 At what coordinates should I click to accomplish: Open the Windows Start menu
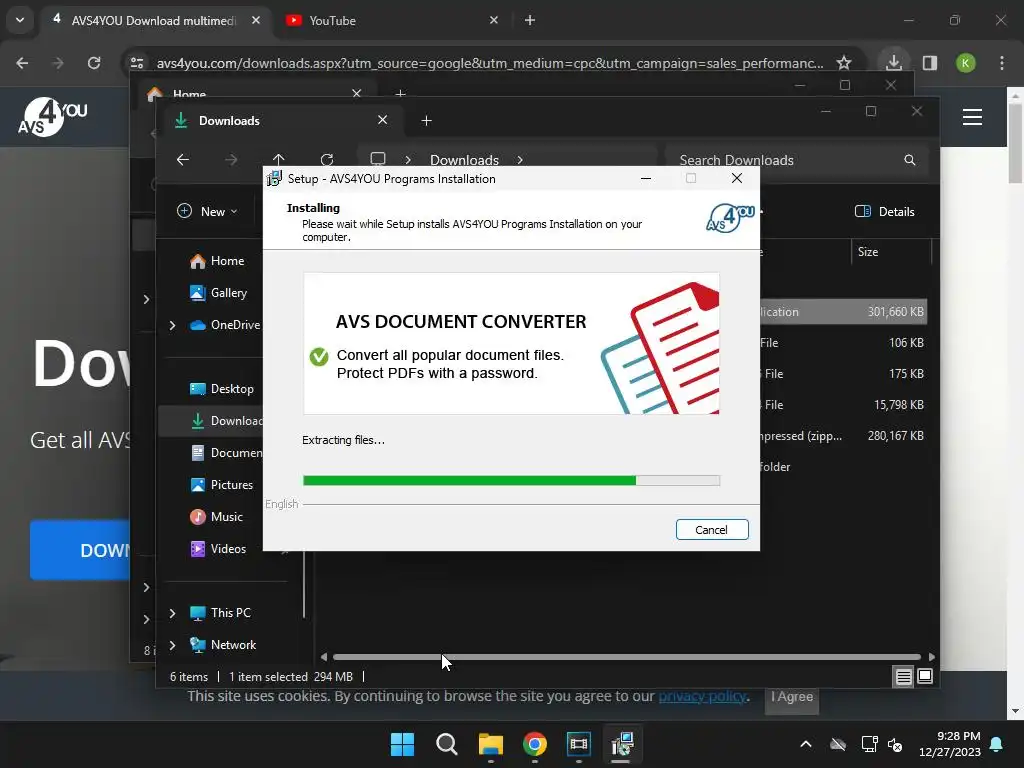click(x=402, y=744)
